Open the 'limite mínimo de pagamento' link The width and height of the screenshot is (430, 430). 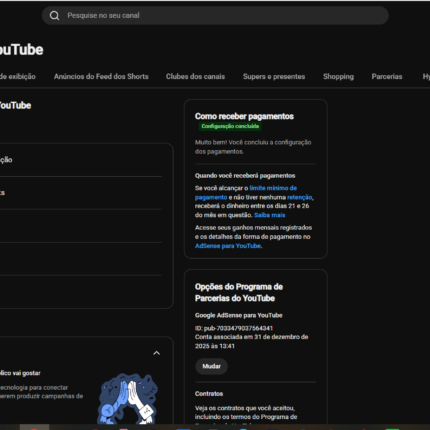click(x=246, y=193)
